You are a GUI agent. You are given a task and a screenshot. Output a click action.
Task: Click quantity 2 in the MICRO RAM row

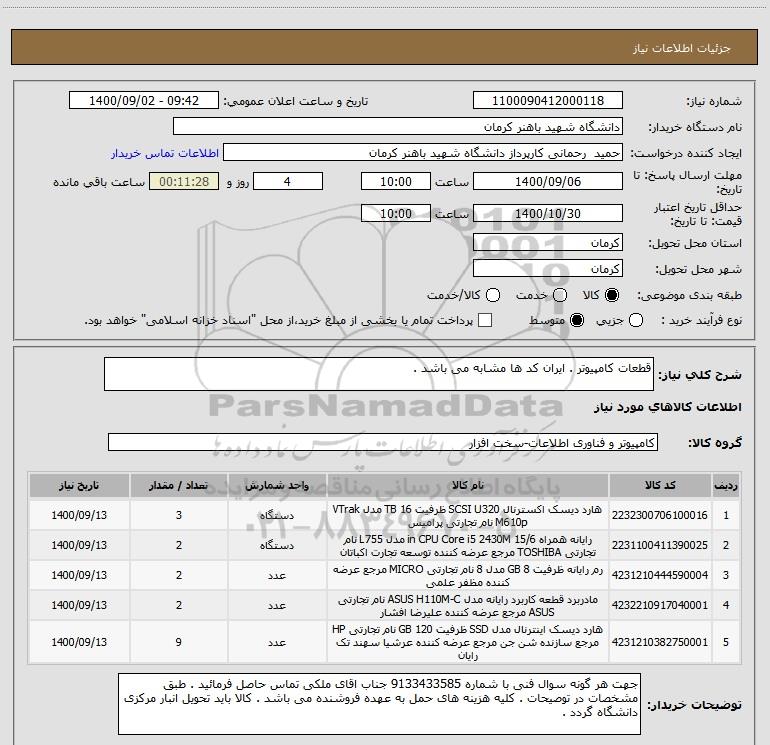[179, 575]
